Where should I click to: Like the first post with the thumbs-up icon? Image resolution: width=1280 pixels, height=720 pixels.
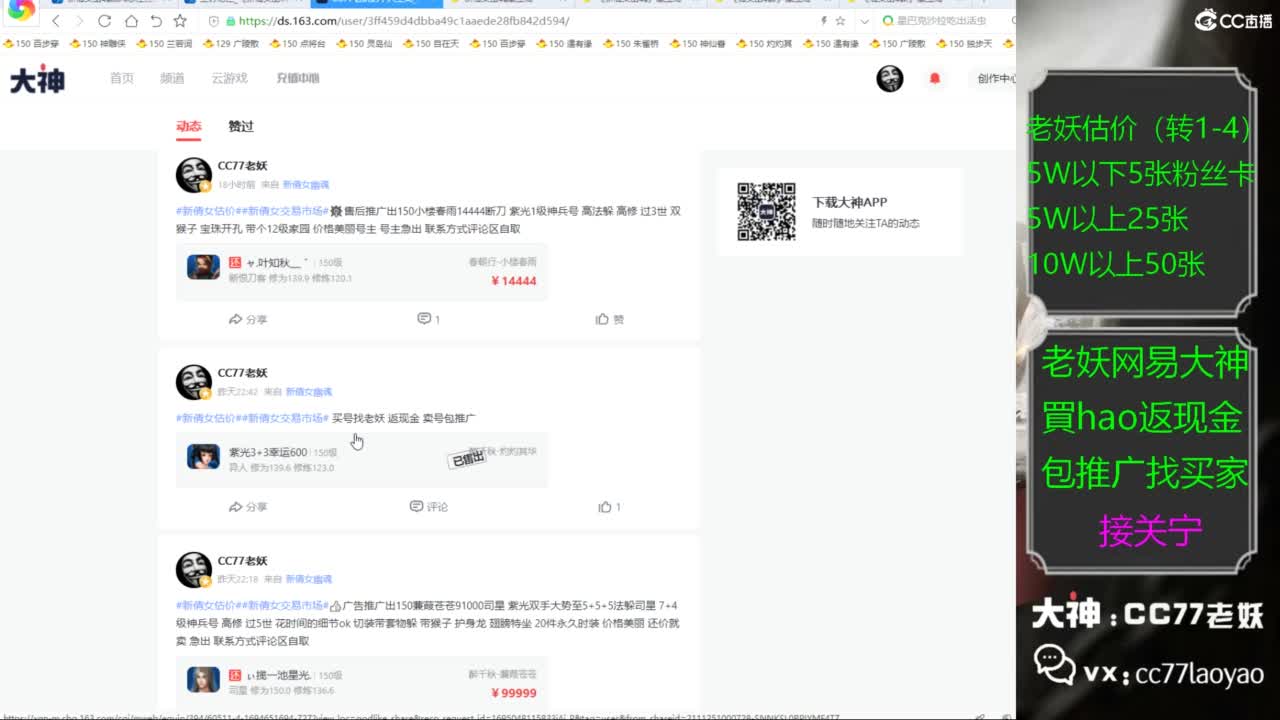(x=607, y=318)
